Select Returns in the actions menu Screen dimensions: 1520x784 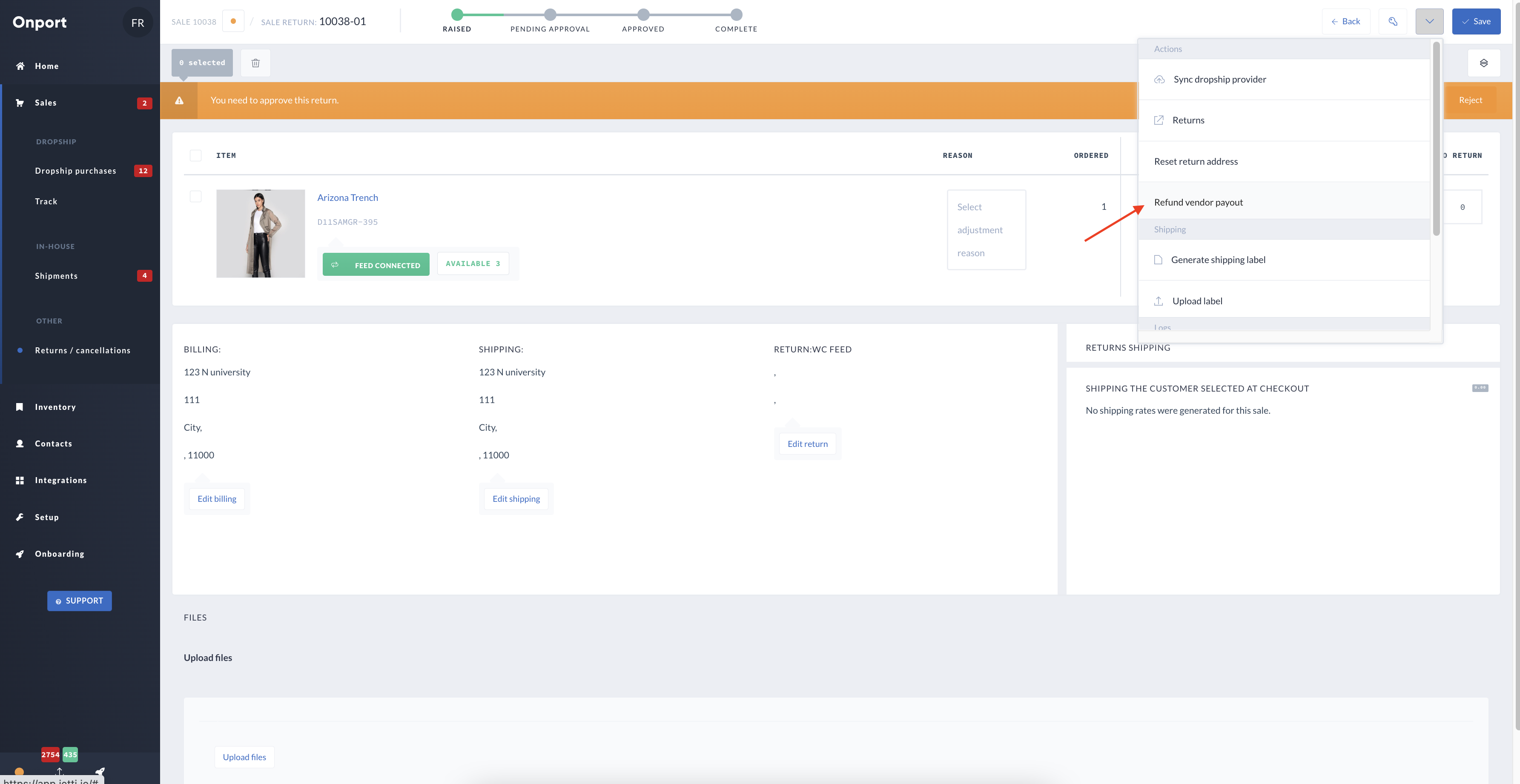pos(1284,120)
